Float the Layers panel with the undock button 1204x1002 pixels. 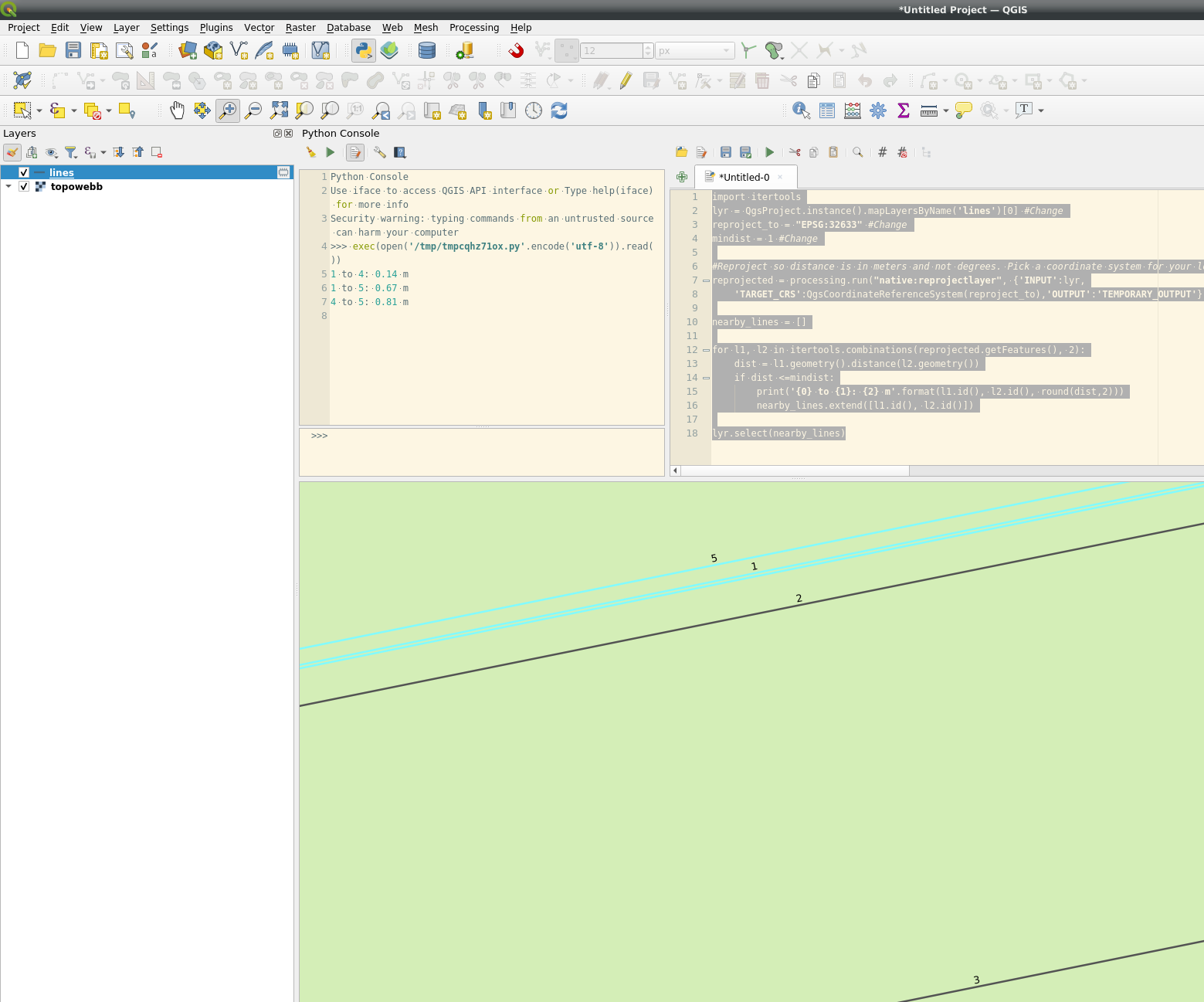point(278,133)
